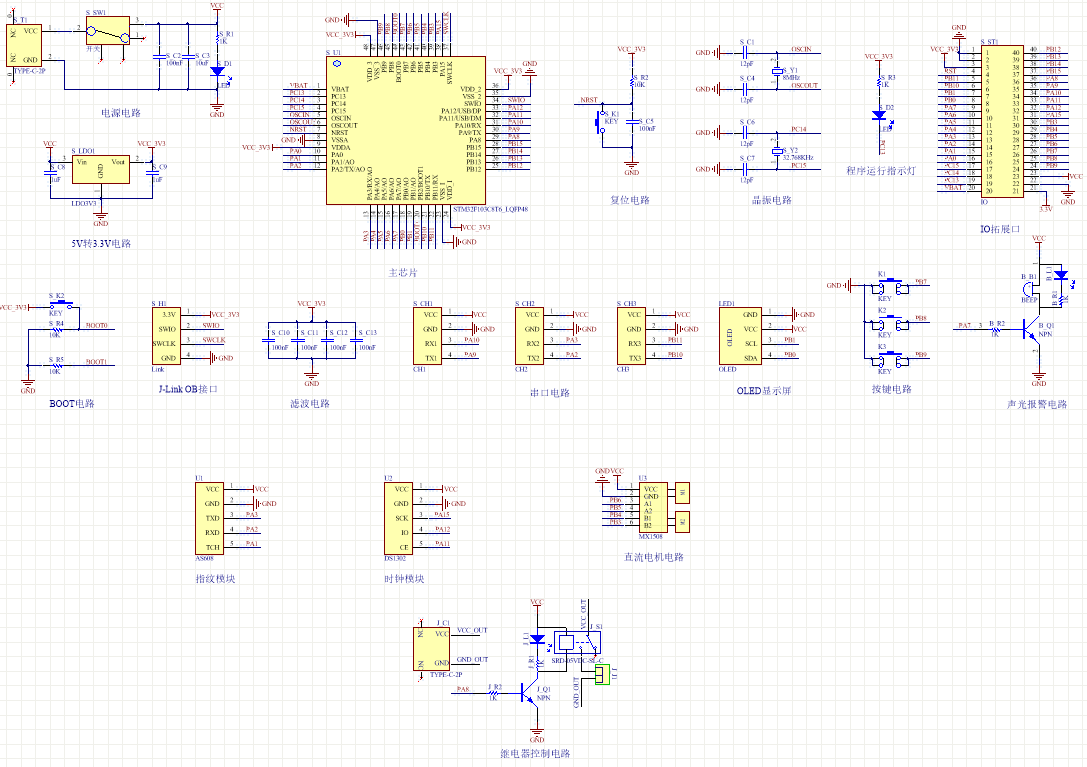Select the S_R3 1K LED resistor

point(879,81)
